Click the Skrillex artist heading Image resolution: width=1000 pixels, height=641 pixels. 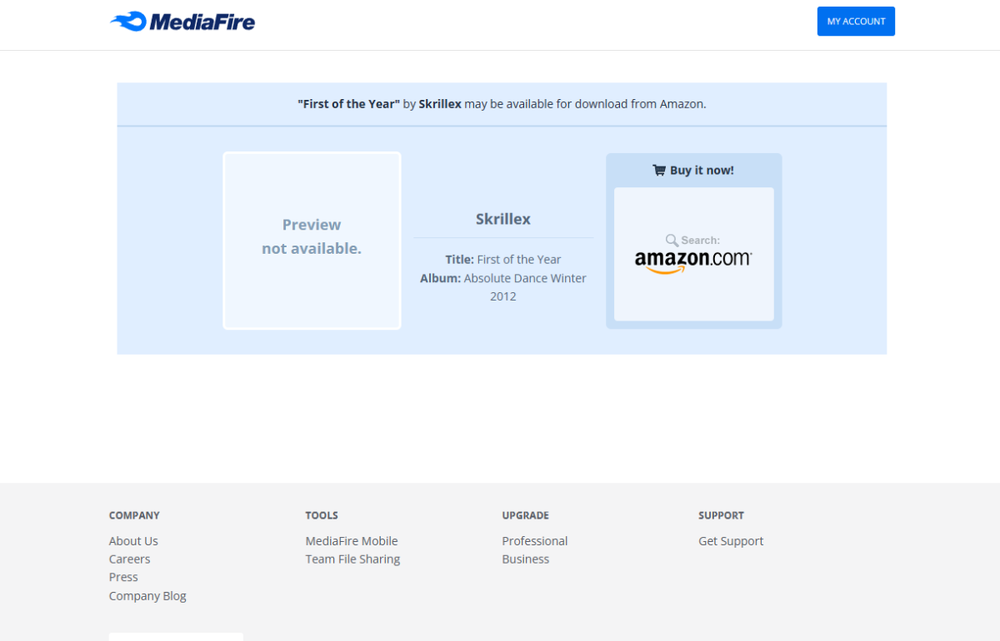(503, 219)
